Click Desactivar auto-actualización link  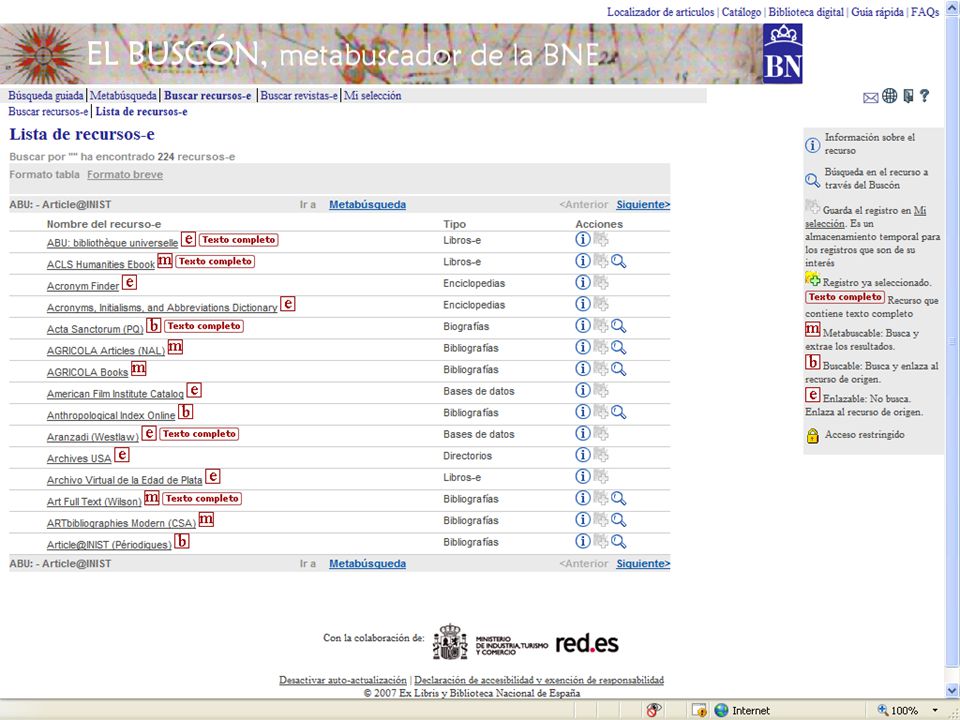point(343,680)
